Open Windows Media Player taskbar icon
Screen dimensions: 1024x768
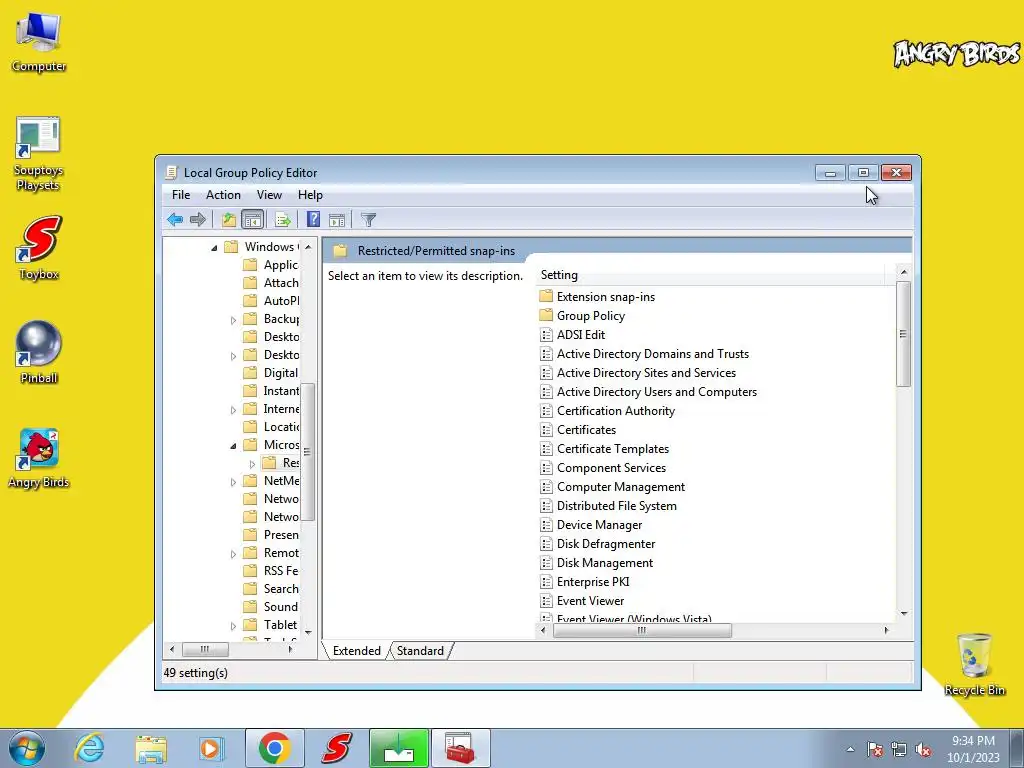point(211,748)
